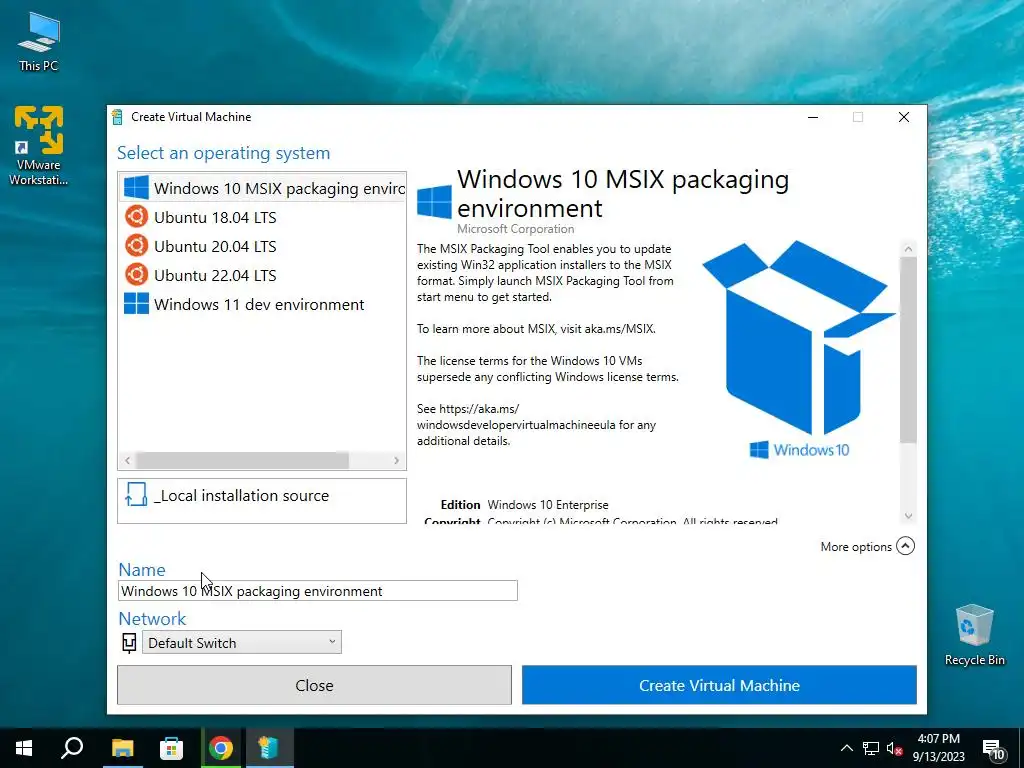Click Create Virtual Machine button

coord(719,685)
